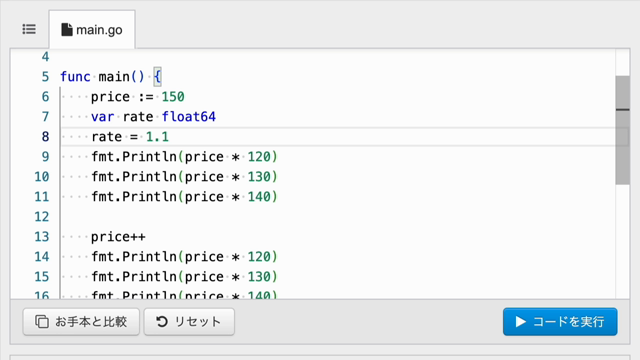Select the main.go tab

pos(92,30)
